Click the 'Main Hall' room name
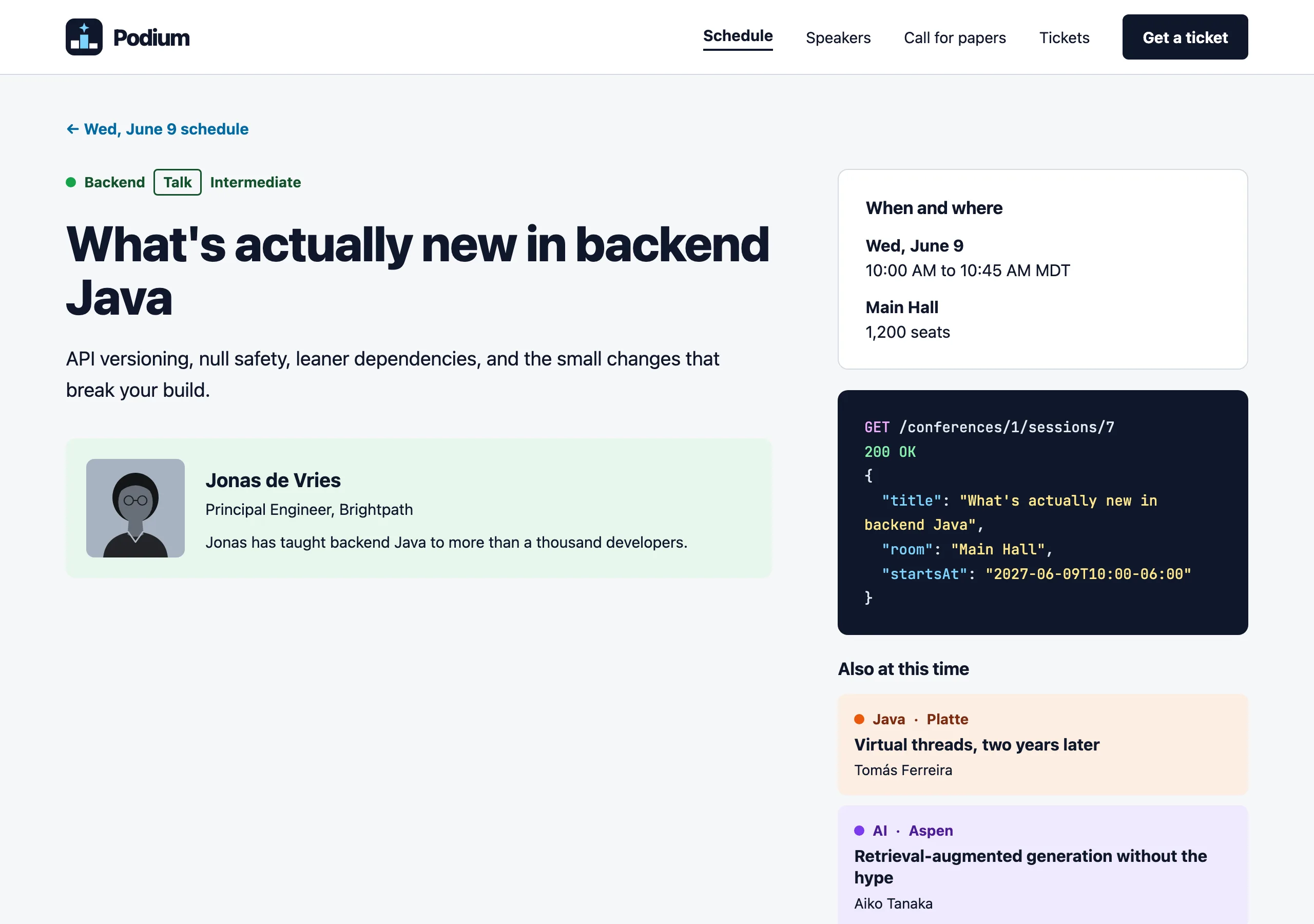The image size is (1314, 924). coord(902,308)
